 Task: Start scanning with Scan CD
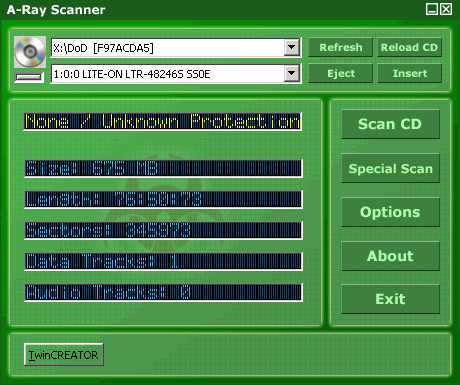tap(390, 124)
